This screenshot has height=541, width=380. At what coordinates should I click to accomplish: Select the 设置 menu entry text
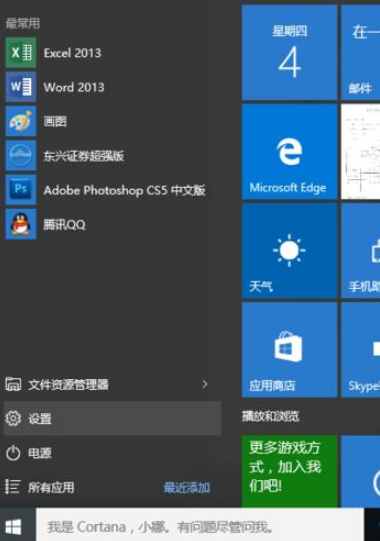click(40, 419)
